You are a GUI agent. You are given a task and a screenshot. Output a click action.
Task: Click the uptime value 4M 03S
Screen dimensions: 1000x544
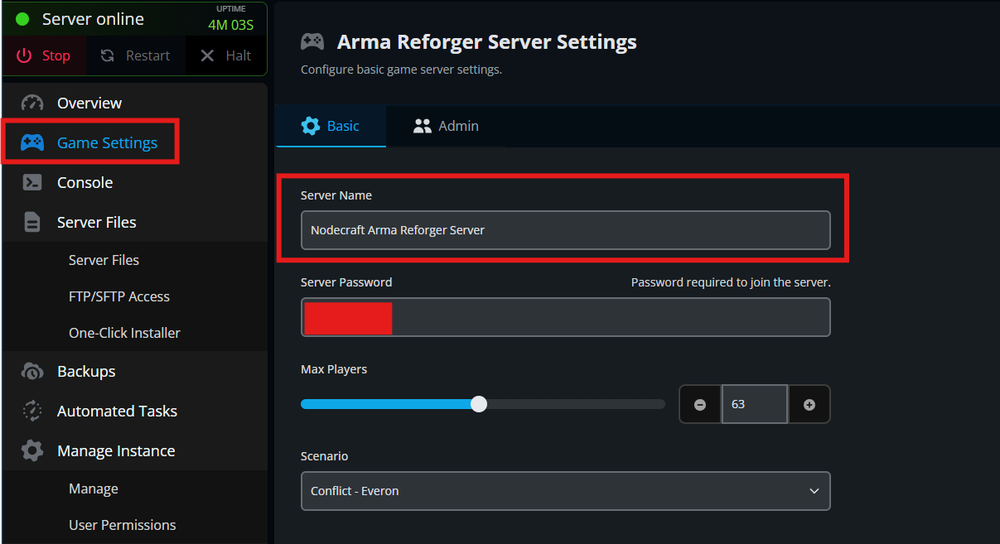click(x=231, y=26)
